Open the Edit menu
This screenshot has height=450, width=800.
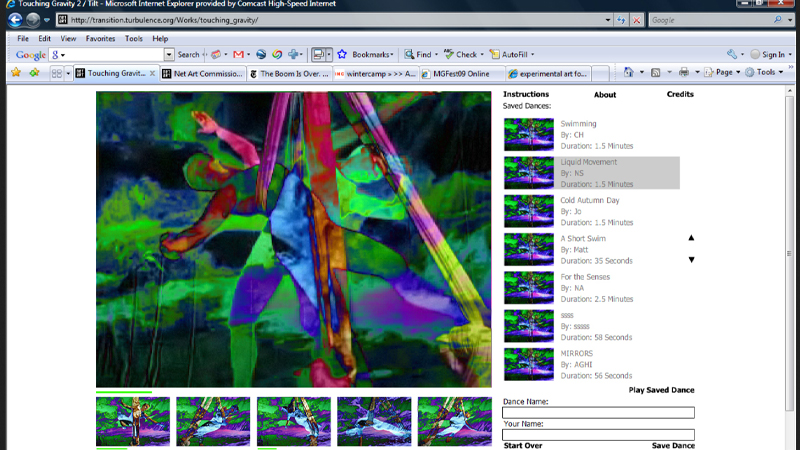44,38
